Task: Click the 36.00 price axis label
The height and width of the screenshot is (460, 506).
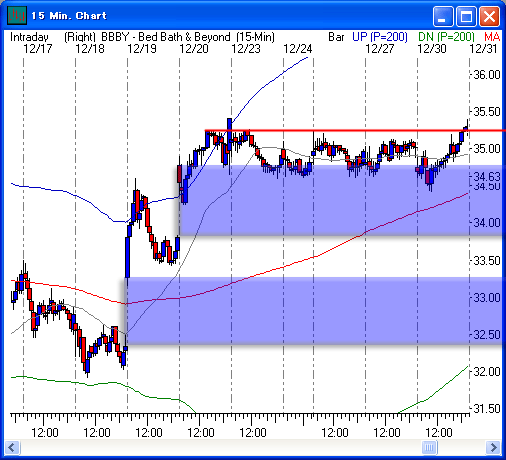Action: pos(487,75)
